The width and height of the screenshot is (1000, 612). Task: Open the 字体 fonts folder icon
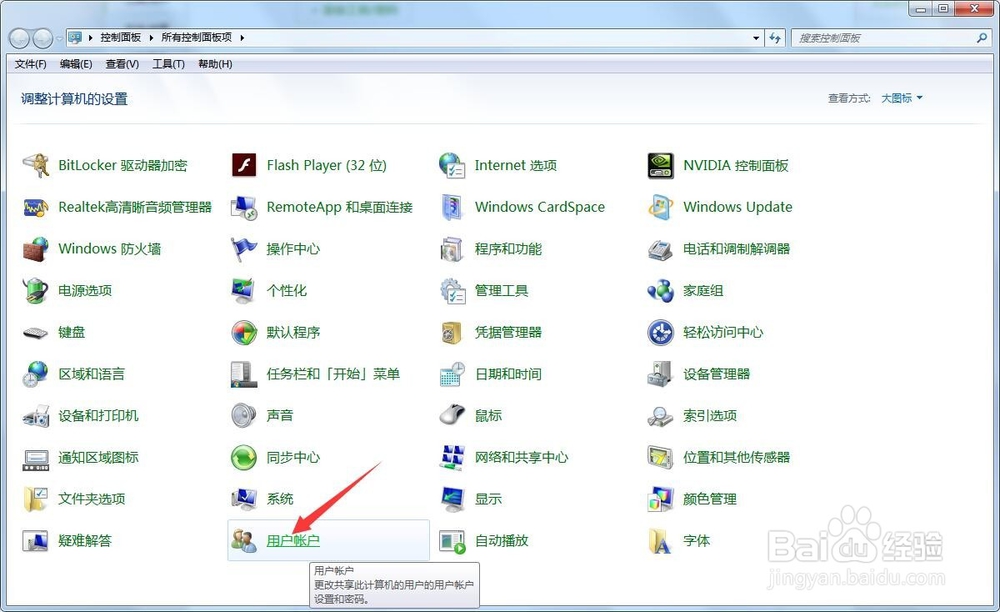coord(660,541)
